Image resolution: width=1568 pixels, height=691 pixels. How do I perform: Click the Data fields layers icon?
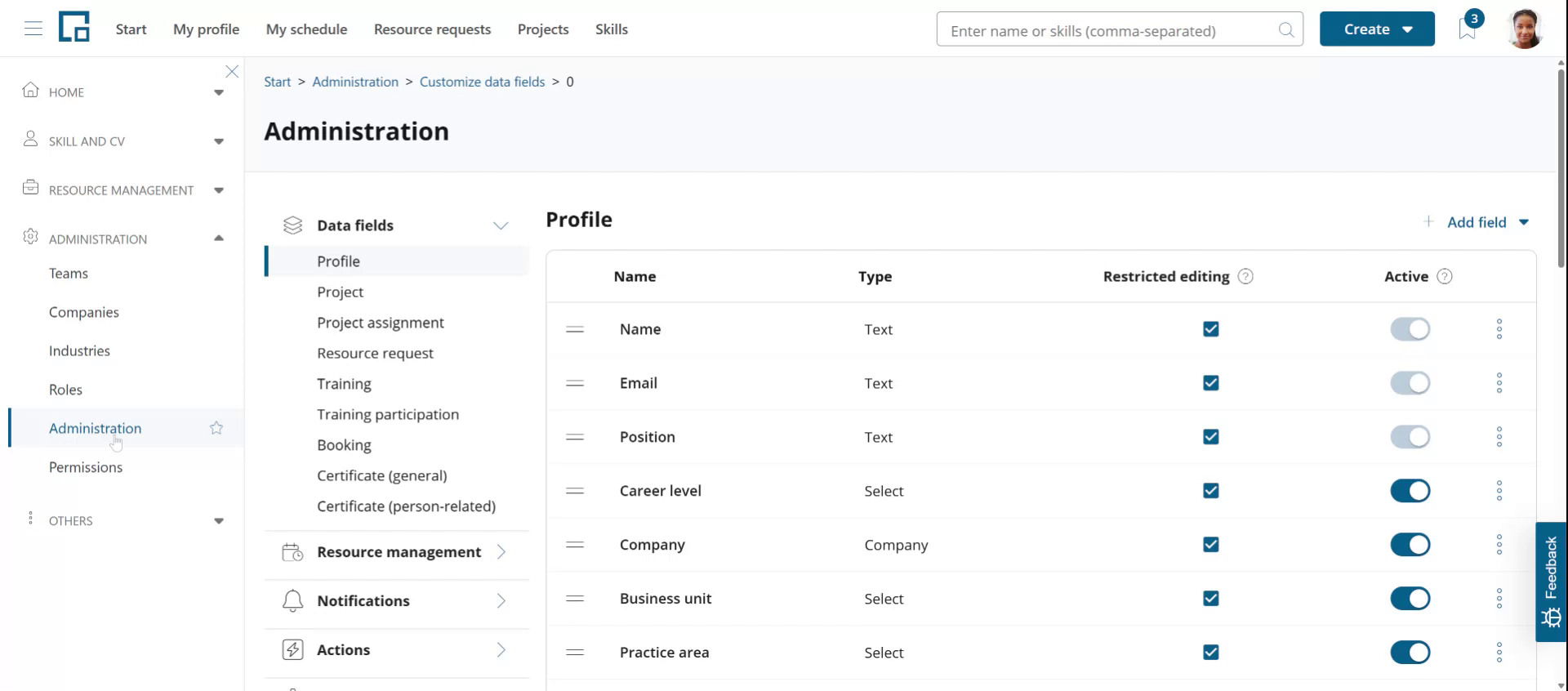pos(292,225)
